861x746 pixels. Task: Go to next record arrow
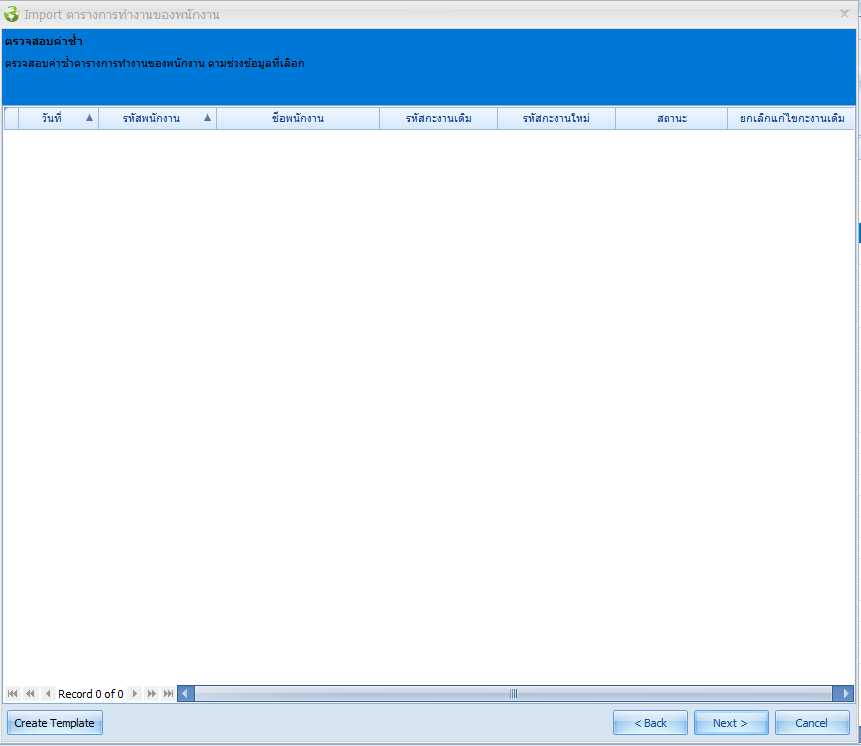tap(135, 693)
